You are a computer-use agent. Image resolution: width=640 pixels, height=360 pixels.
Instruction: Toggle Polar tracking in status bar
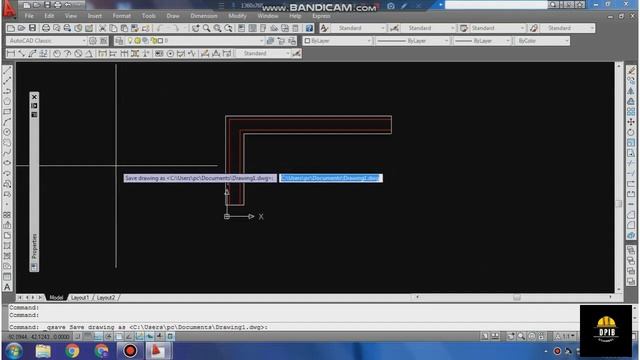(x=109, y=336)
